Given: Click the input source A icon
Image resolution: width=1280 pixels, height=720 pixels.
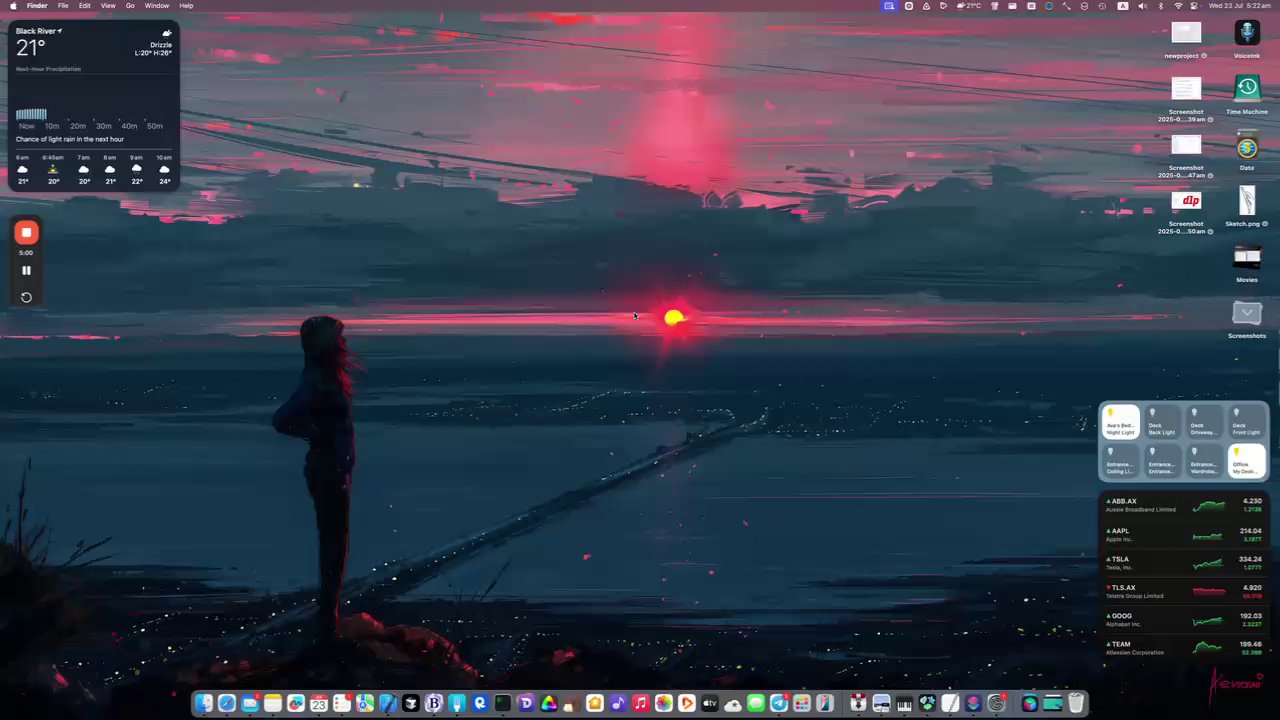Looking at the screenshot, I should (1123, 6).
